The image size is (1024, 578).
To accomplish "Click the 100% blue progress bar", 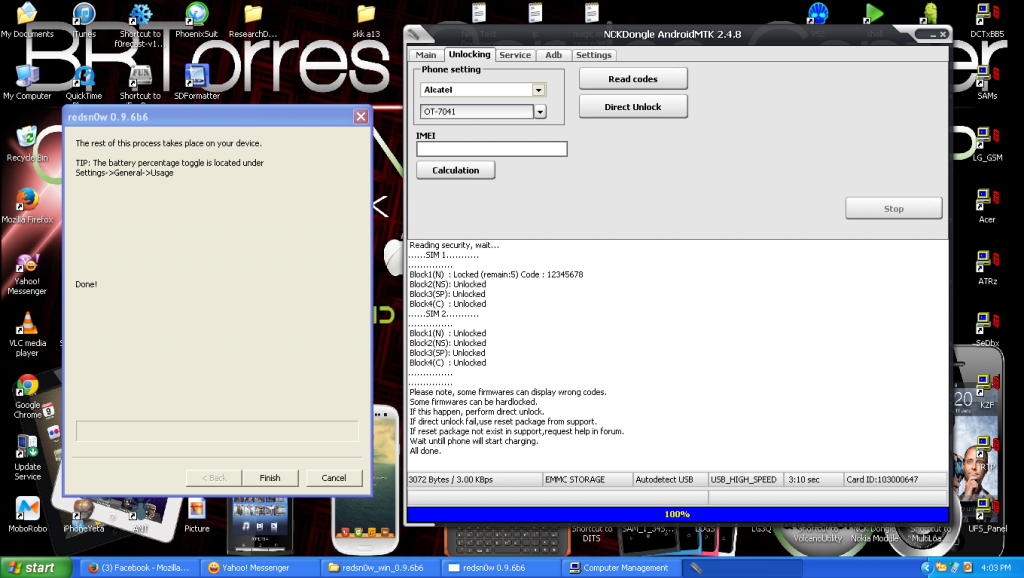I will [x=677, y=514].
